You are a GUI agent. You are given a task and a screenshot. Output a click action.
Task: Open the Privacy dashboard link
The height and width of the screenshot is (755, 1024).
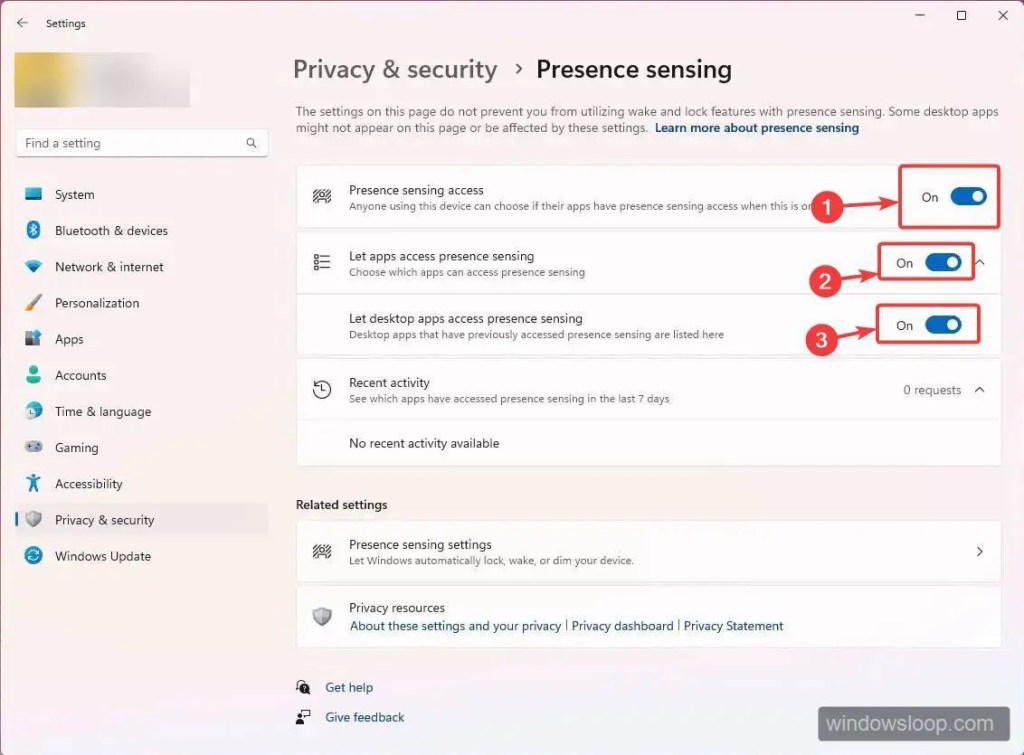coord(622,626)
